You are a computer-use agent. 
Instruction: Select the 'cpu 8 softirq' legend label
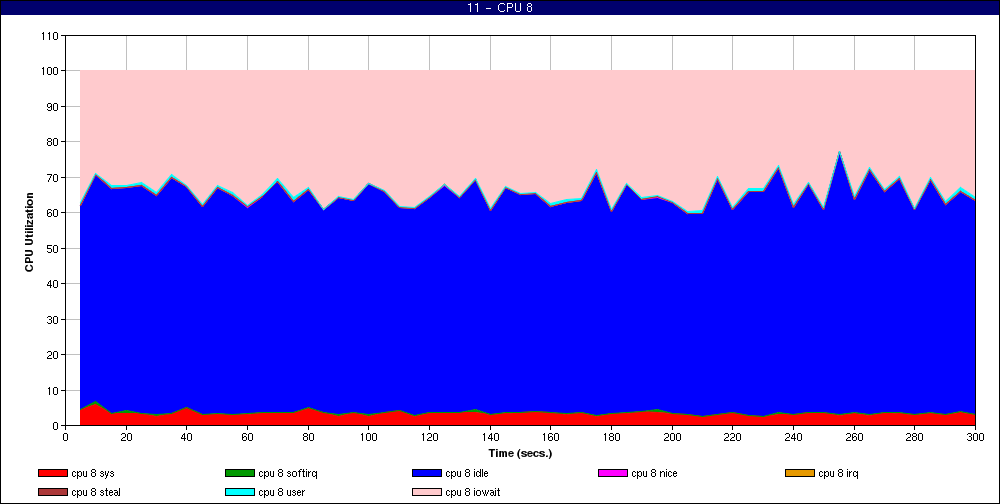click(x=288, y=473)
